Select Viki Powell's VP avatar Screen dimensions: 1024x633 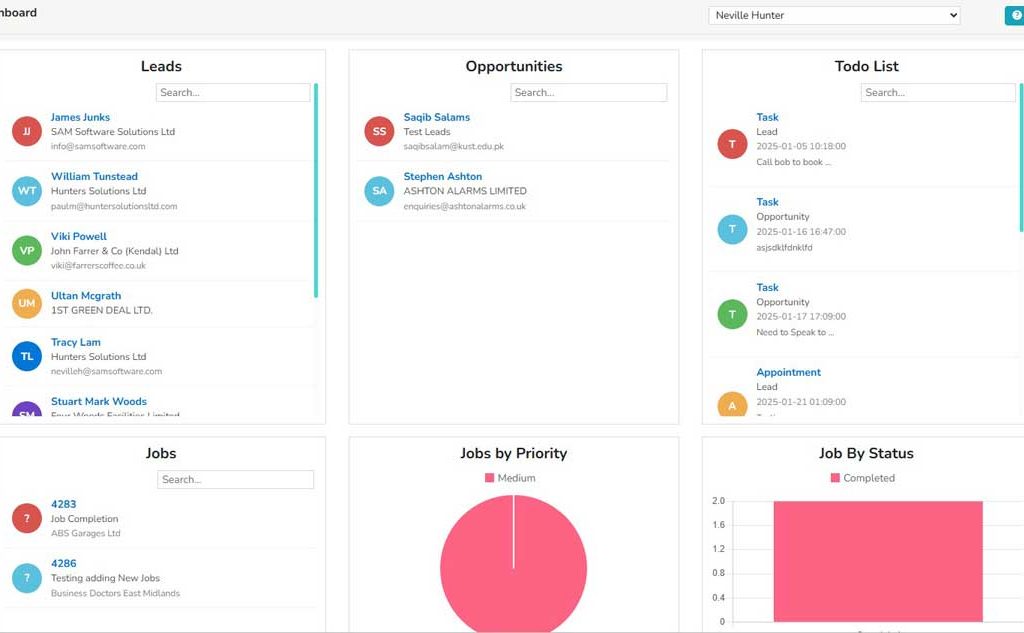pyautogui.click(x=25, y=251)
